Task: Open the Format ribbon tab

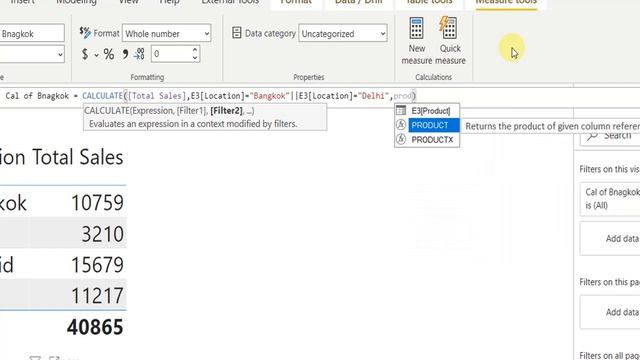Action: click(296, 2)
